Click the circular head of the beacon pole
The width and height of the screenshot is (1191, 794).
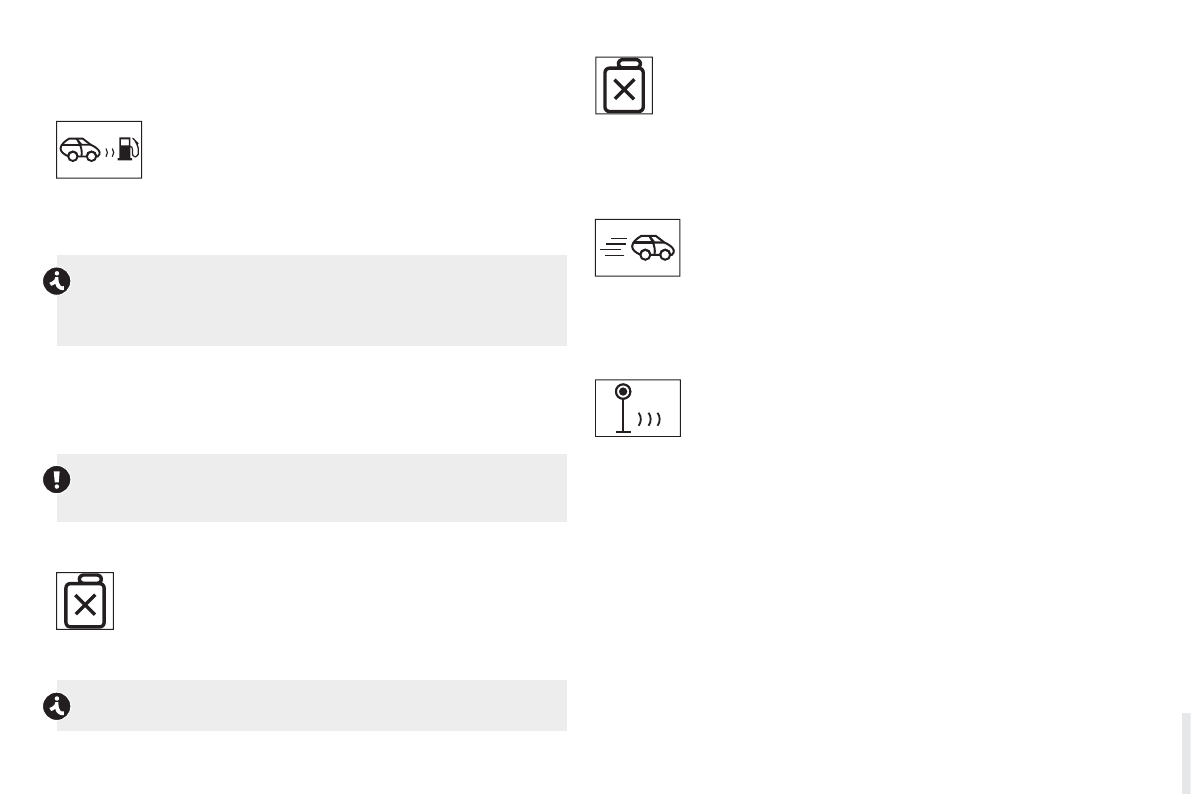(623, 391)
